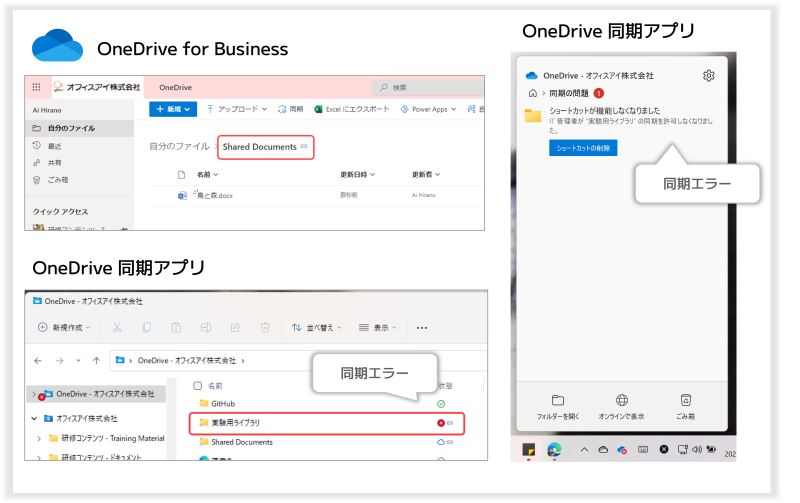Click ごみ箱 in the sync panel footer
The image size is (800, 503).
point(686,407)
